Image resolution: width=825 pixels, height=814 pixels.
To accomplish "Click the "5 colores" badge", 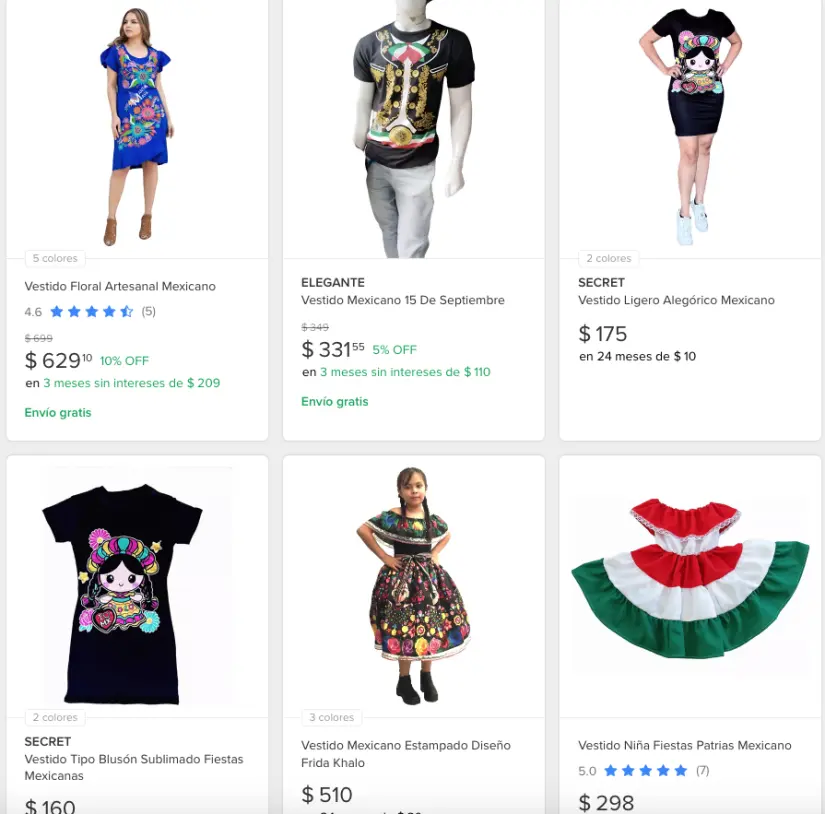I will click(x=55, y=259).
